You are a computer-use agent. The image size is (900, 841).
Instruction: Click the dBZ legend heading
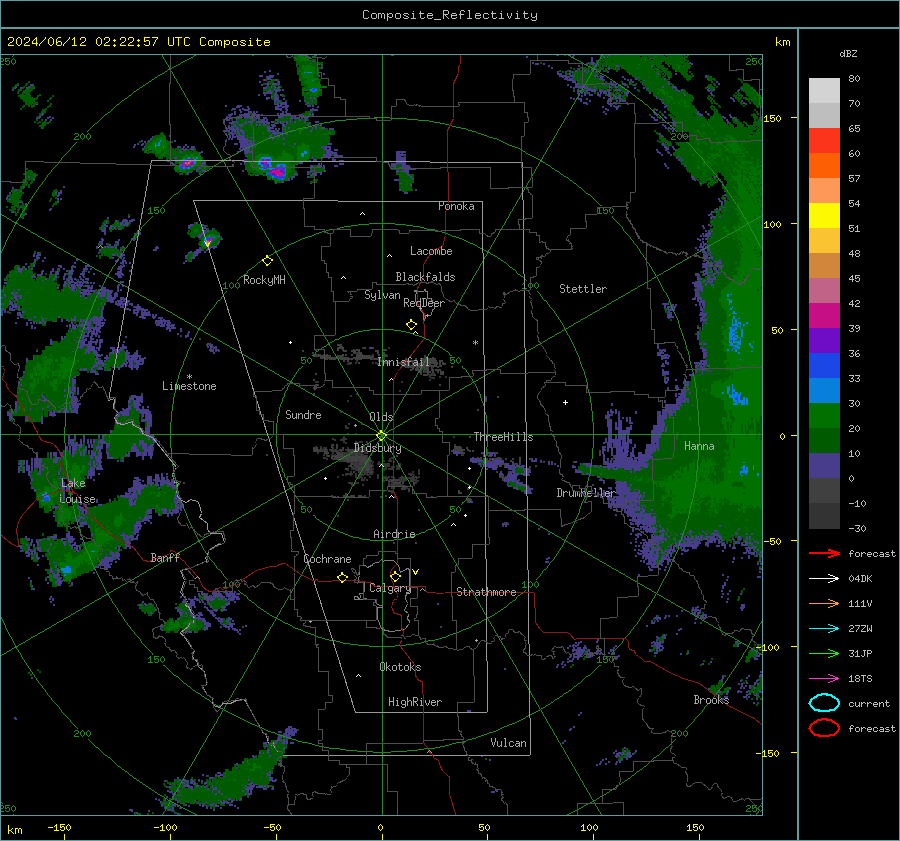click(x=848, y=53)
